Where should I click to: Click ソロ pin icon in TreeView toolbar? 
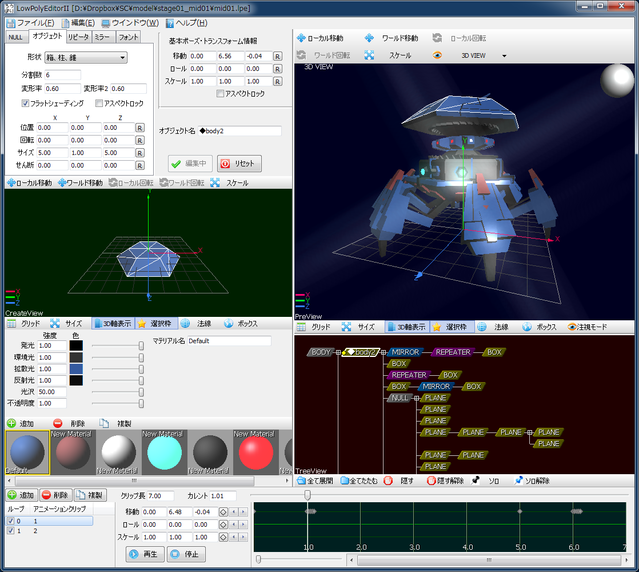point(476,481)
